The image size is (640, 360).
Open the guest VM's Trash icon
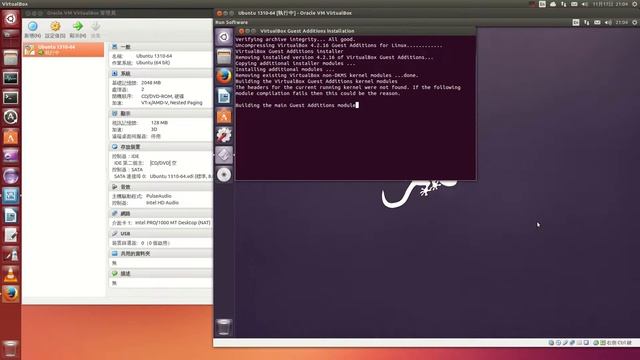(224, 327)
